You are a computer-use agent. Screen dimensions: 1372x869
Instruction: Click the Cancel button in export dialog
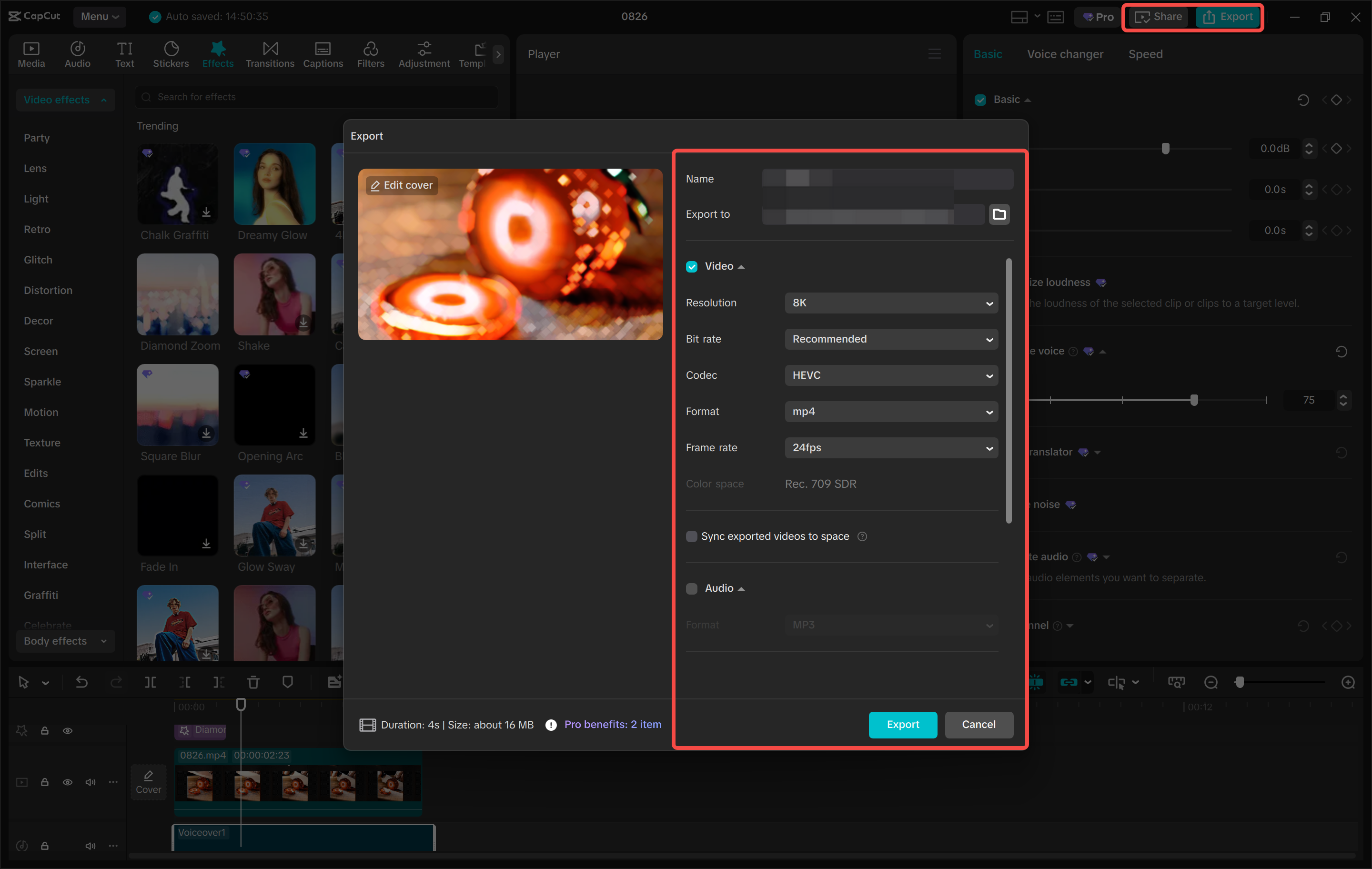(979, 724)
